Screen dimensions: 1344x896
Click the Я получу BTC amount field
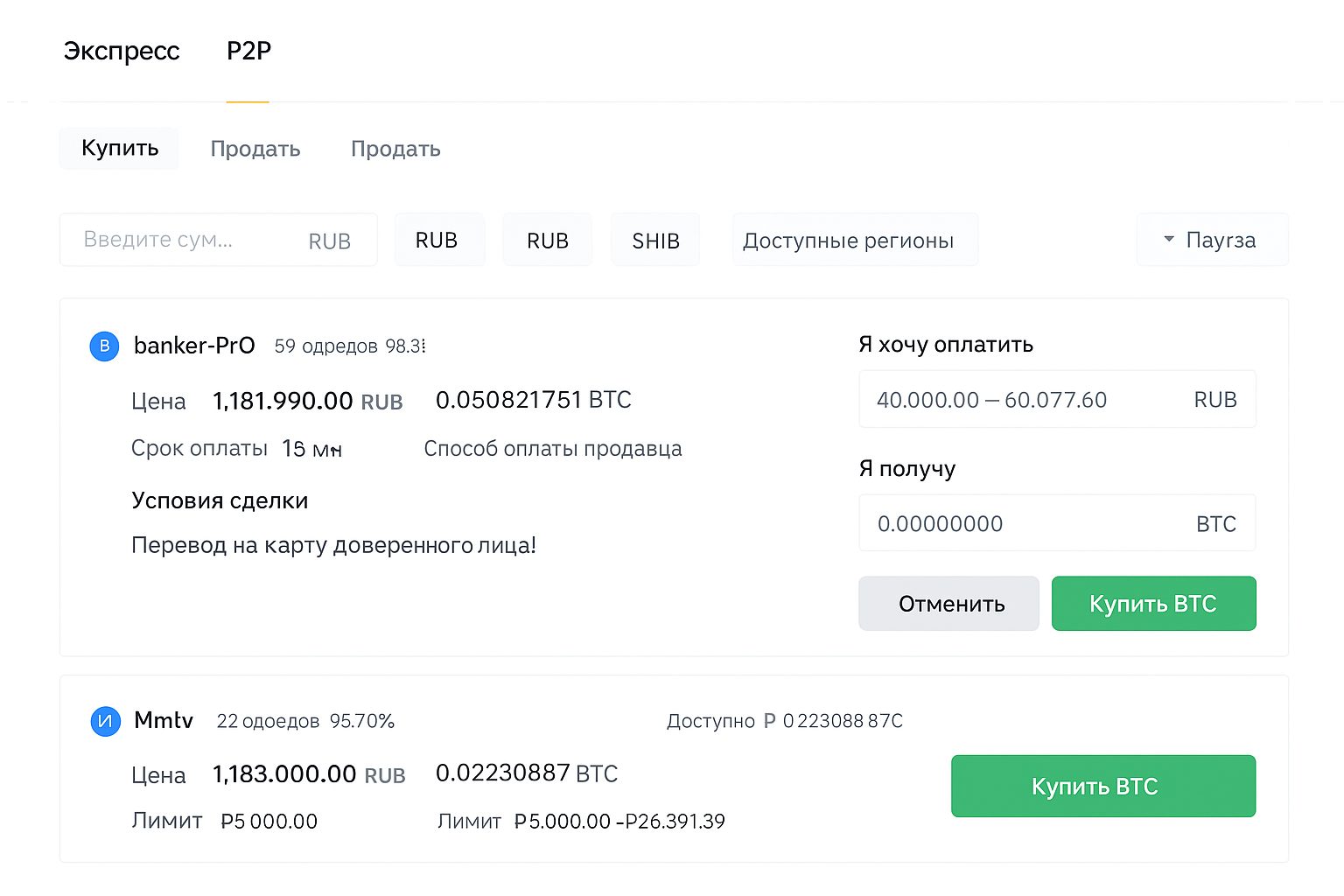point(989,523)
